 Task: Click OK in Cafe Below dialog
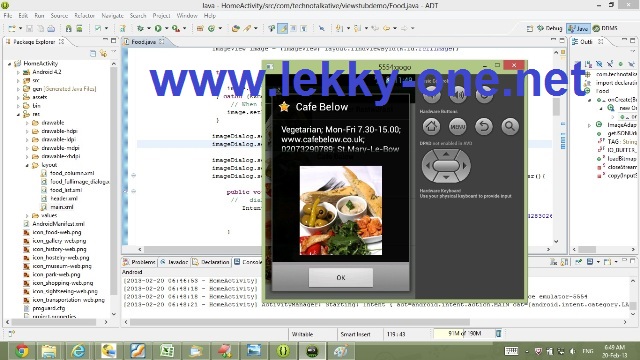(341, 278)
